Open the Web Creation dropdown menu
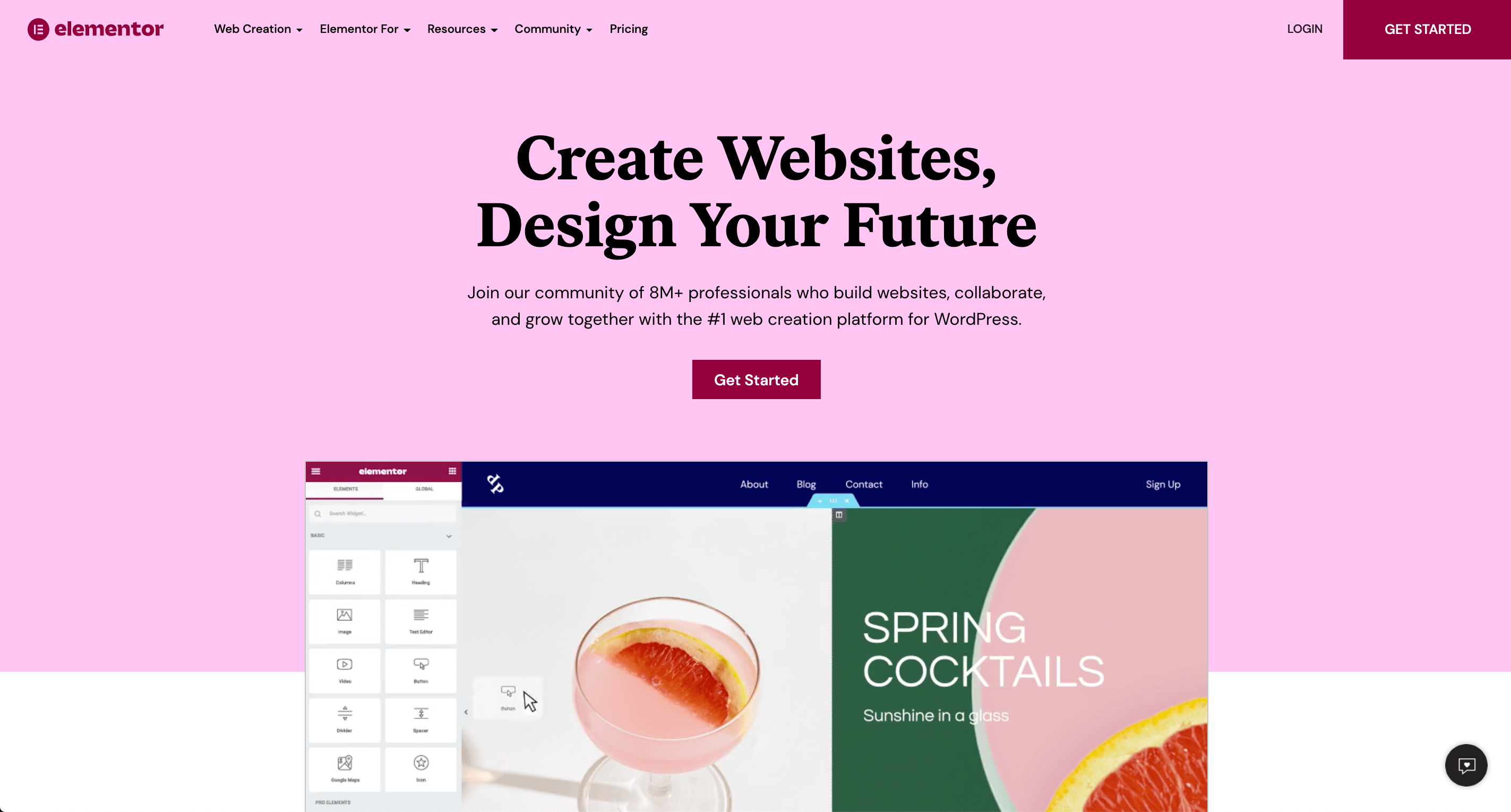This screenshot has width=1511, height=812. pyautogui.click(x=258, y=29)
